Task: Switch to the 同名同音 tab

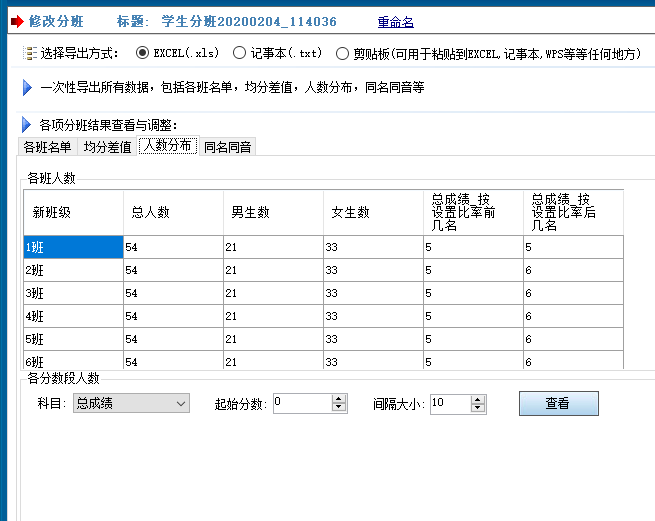Action: click(227, 147)
